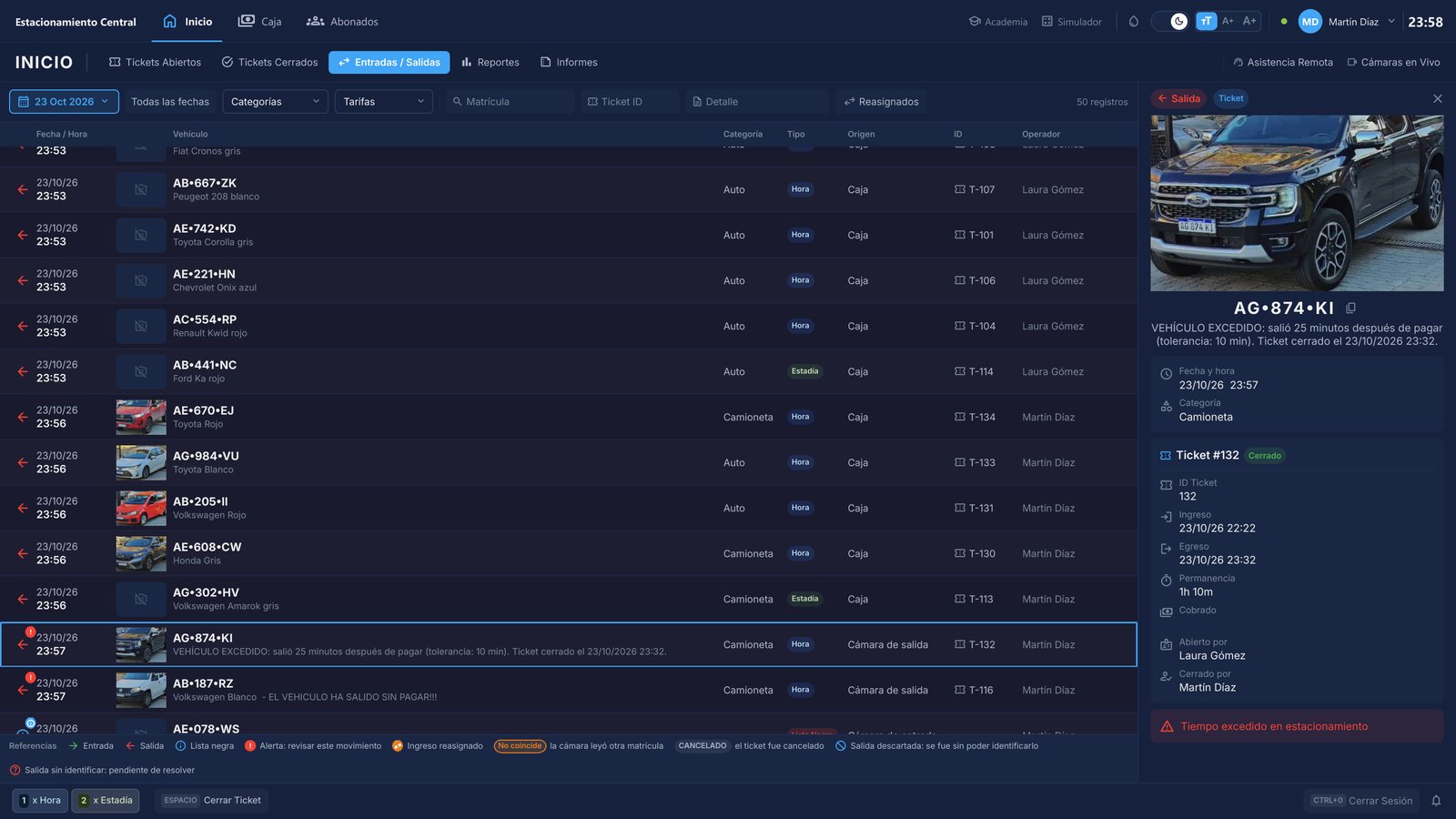The width and height of the screenshot is (1456, 819).
Task: Copy plate AG•874•KI icon
Action: [x=1350, y=308]
